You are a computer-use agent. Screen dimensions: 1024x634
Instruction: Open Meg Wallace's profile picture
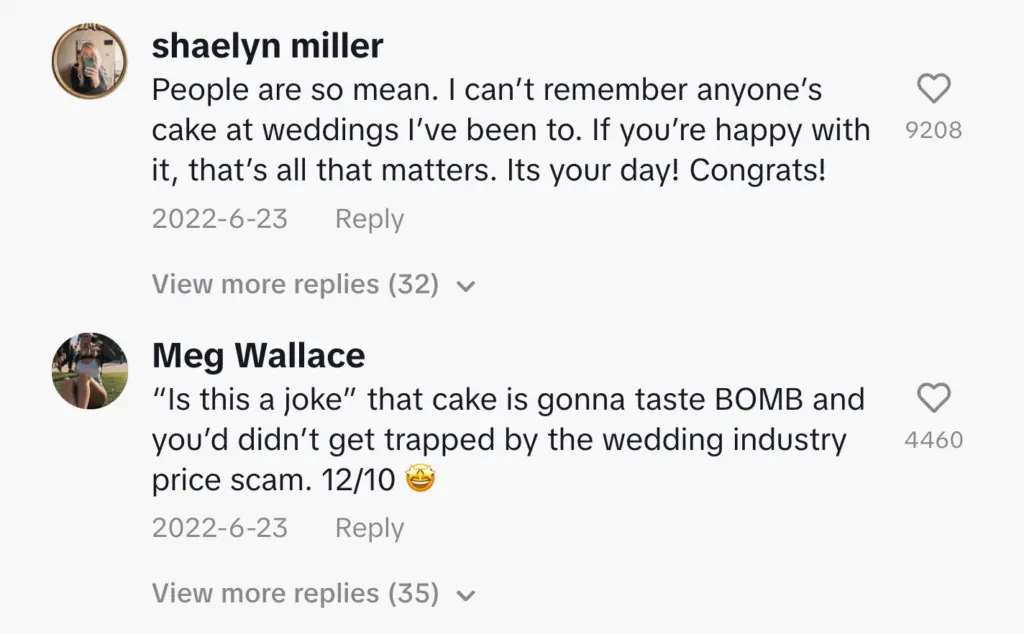90,371
